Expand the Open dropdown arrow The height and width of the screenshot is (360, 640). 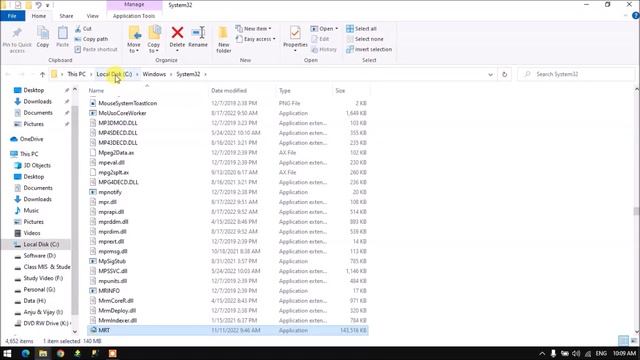(336, 29)
